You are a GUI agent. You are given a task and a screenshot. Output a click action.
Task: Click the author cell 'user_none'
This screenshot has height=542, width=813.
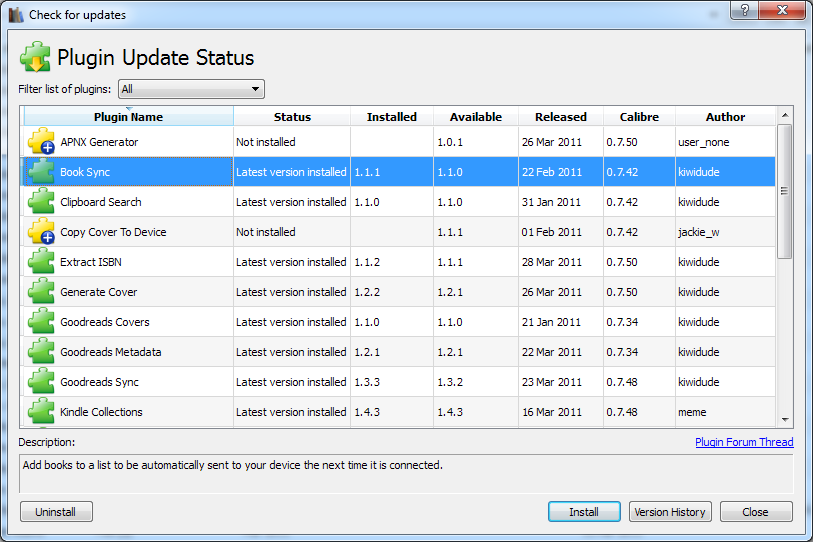pyautogui.click(x=704, y=142)
